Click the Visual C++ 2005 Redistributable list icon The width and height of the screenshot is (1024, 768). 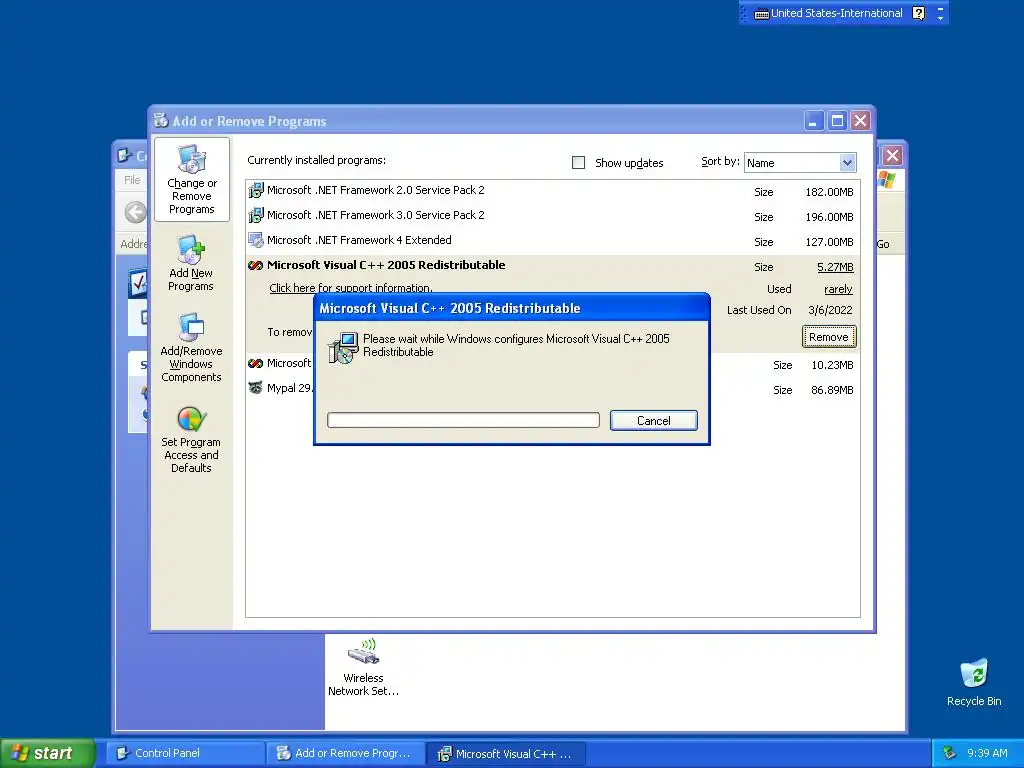(x=256, y=265)
